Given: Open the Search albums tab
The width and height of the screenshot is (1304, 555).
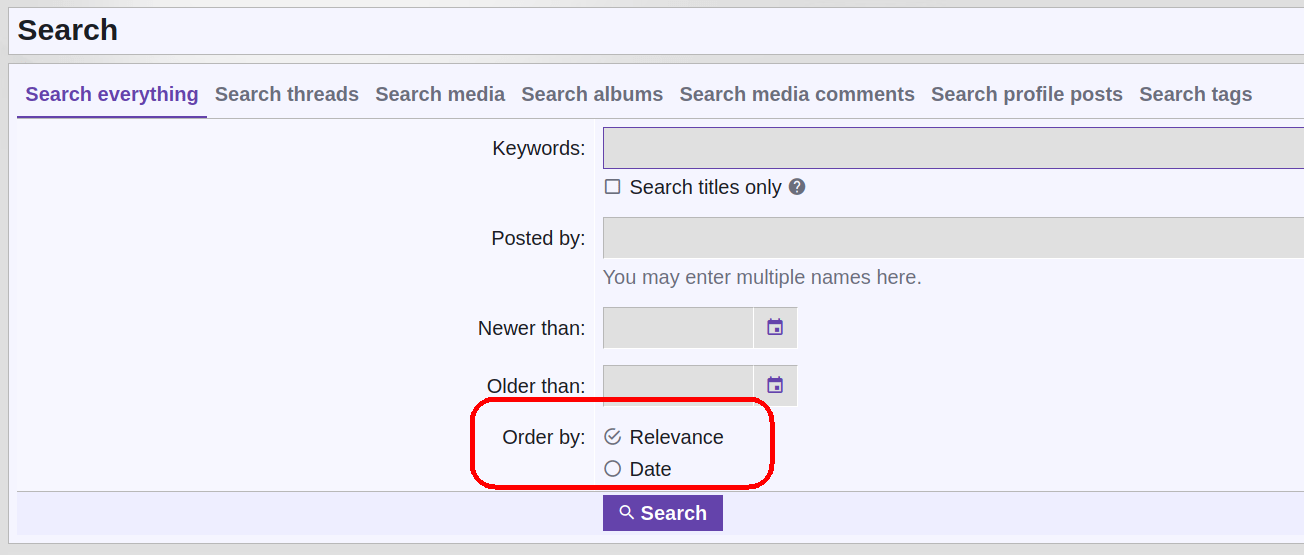Looking at the screenshot, I should (592, 94).
